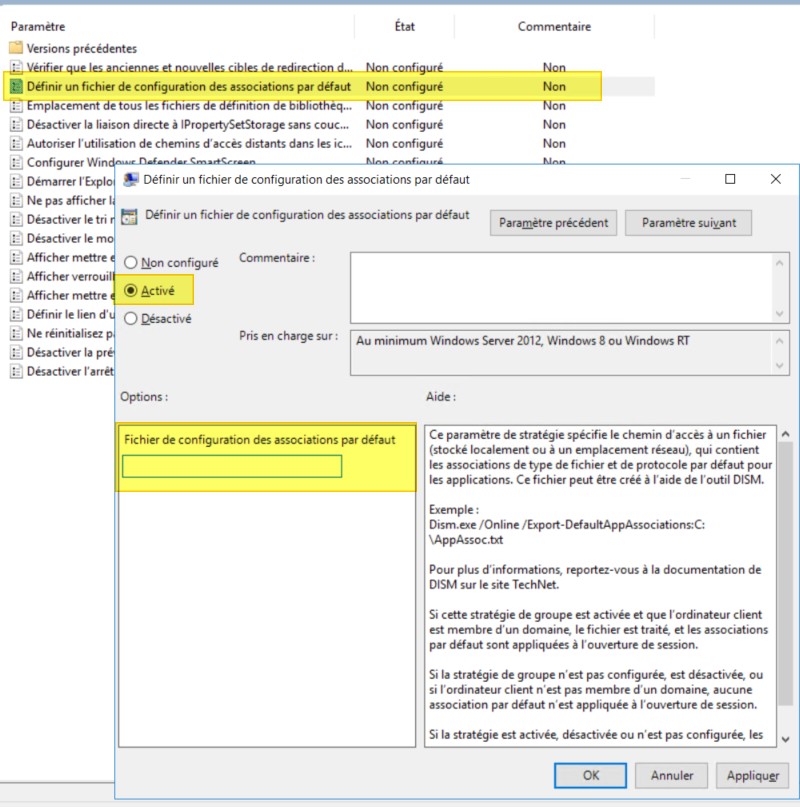Click the policy setting icon below title bar
This screenshot has height=807, width=800.
pyautogui.click(x=129, y=217)
